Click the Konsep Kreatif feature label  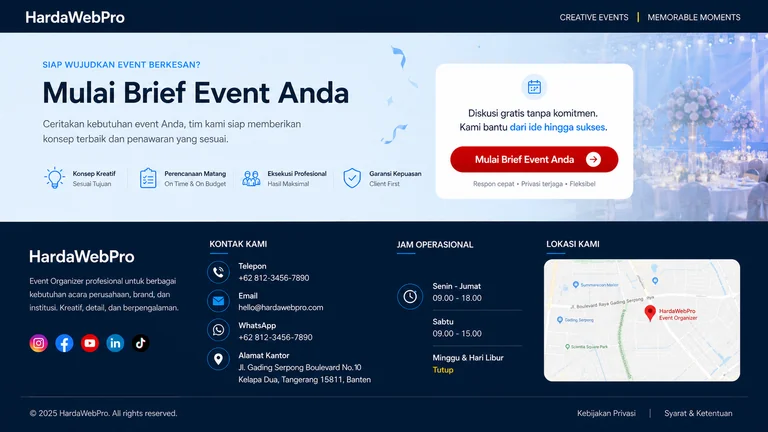(x=94, y=173)
